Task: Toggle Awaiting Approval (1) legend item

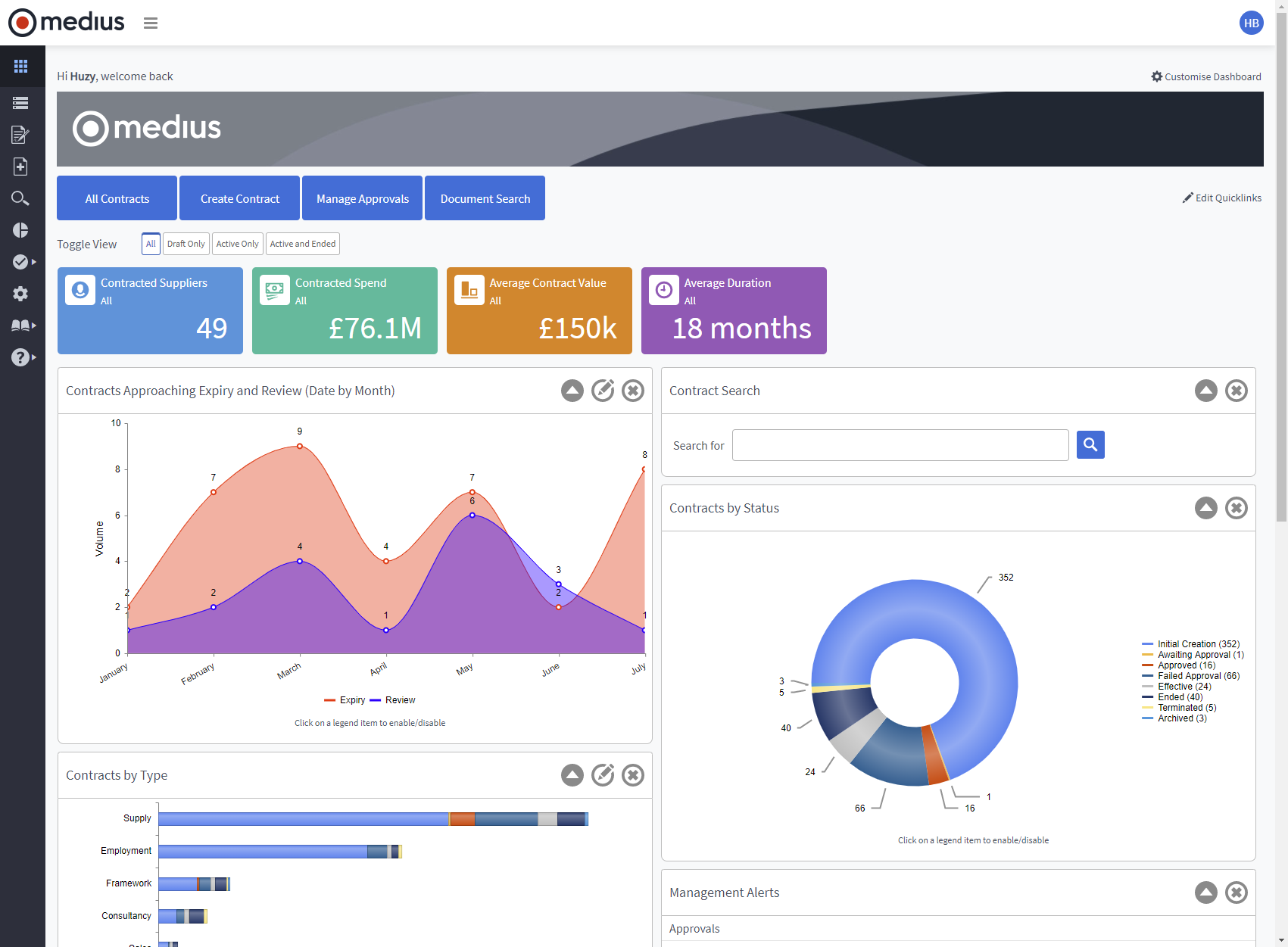Action: coord(1193,655)
